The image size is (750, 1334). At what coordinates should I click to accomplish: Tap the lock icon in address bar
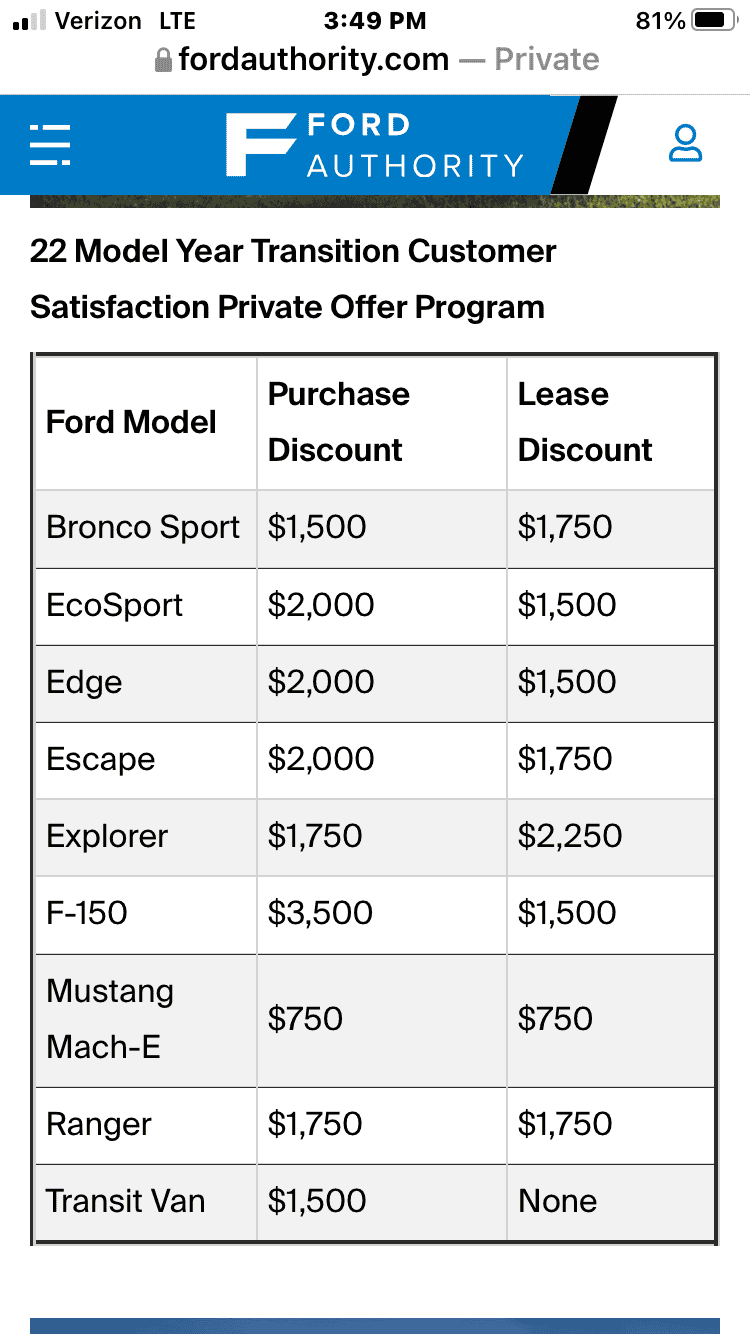point(164,60)
